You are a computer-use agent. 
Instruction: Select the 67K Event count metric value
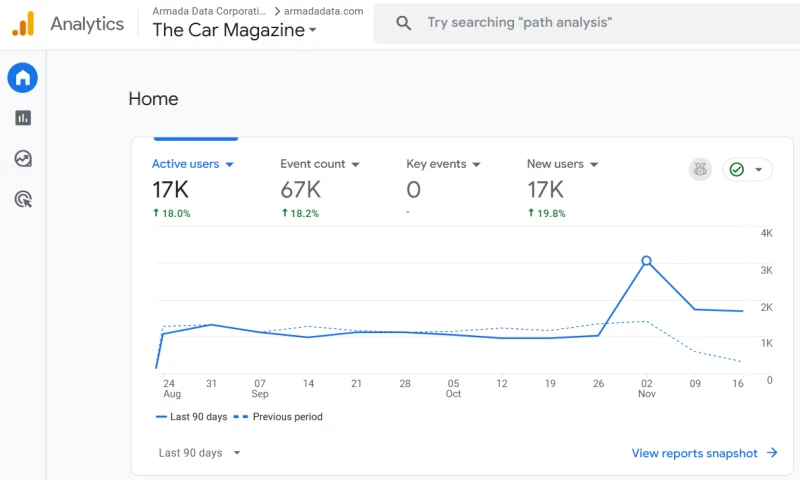click(301, 190)
